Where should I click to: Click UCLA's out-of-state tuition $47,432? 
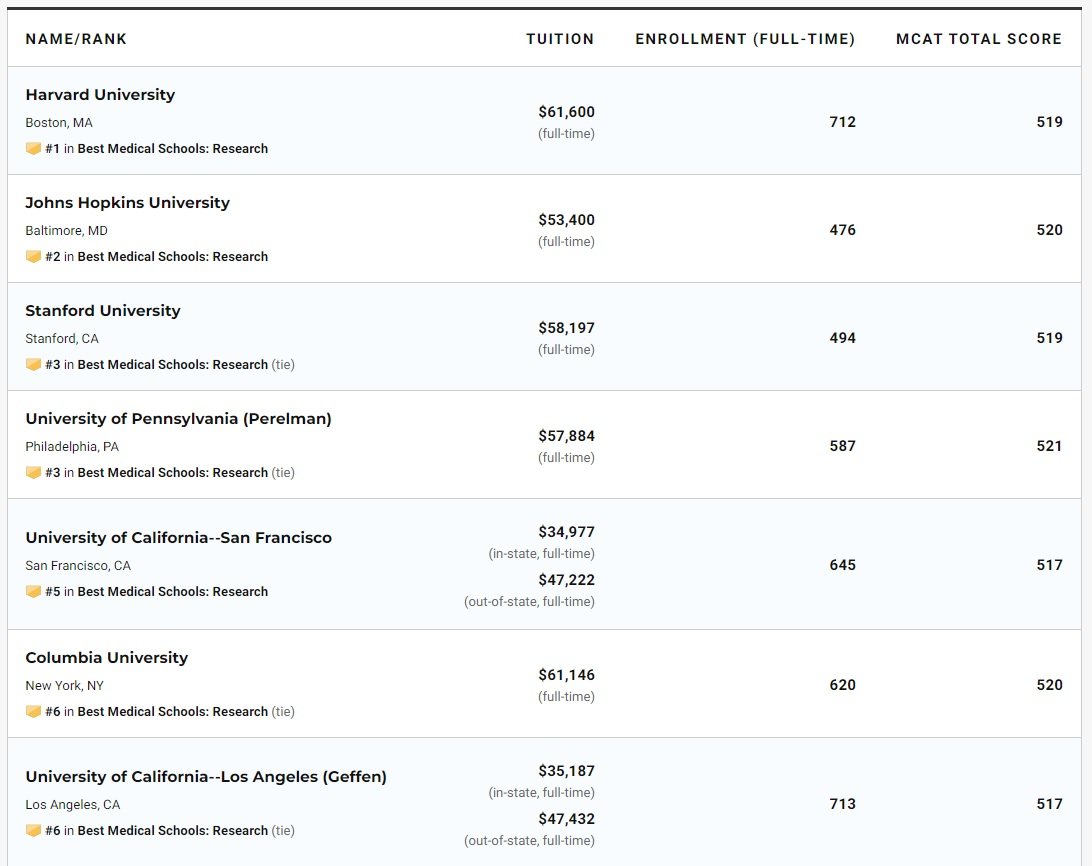566,819
